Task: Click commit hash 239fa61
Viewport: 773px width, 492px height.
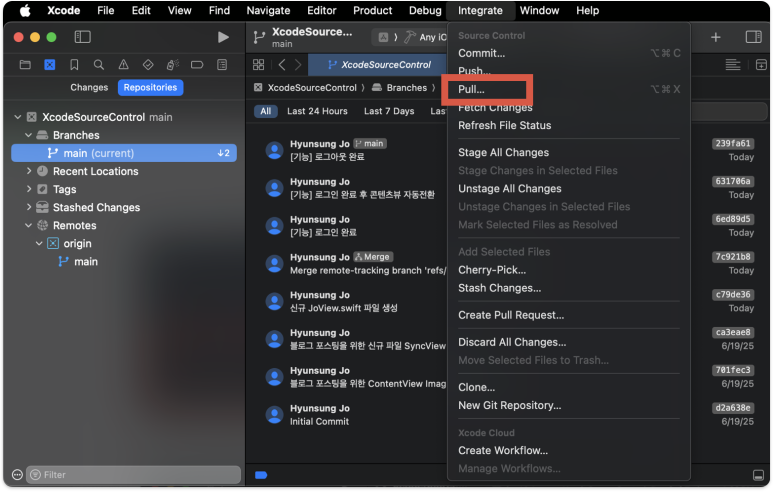Action: click(733, 143)
